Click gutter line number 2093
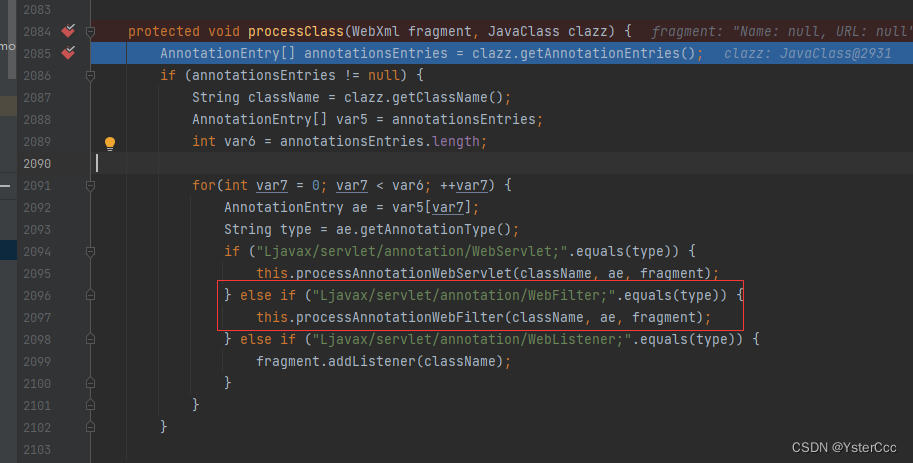The image size is (913, 463). [37, 229]
